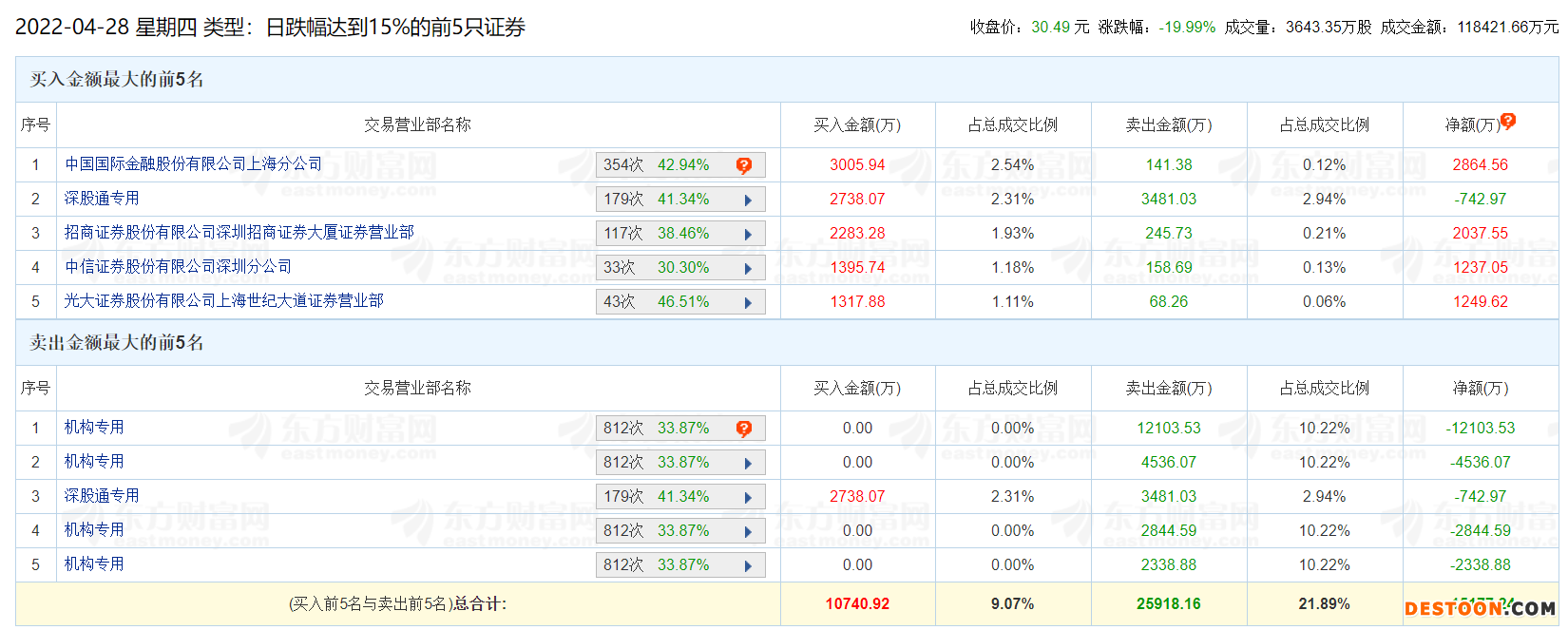Click arrow icon in second sell-table 机构专用 row
This screenshot has width=1568, height=630.
(748, 464)
